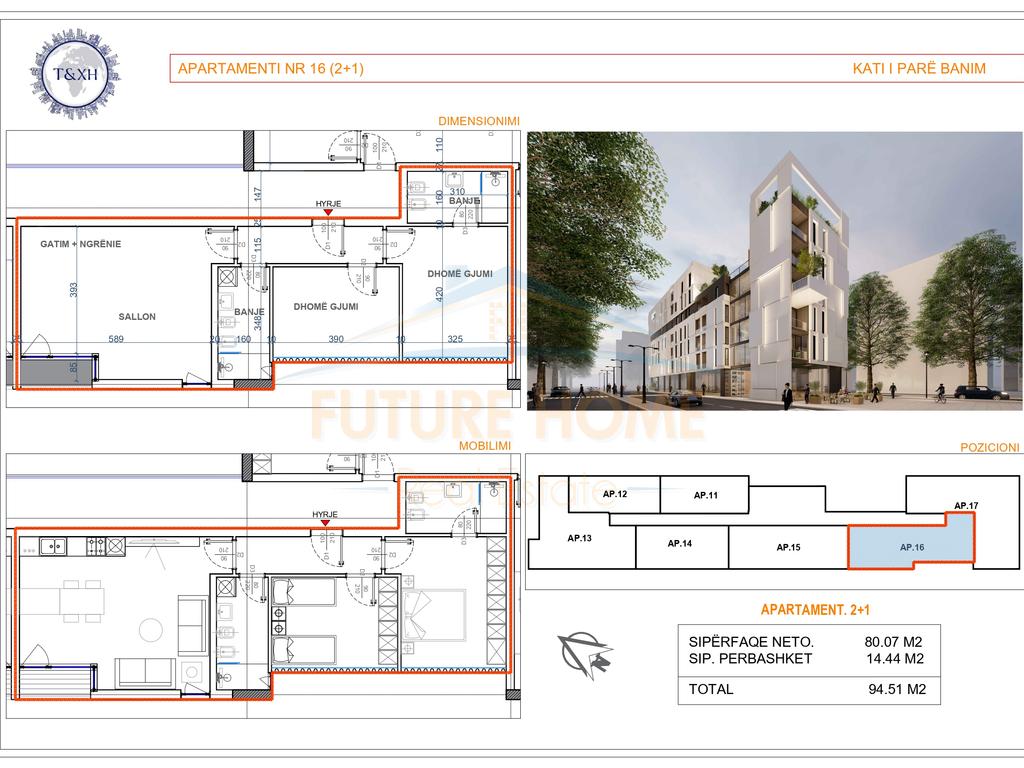Click the highlighted AP.16 unit on position map

coord(910,546)
